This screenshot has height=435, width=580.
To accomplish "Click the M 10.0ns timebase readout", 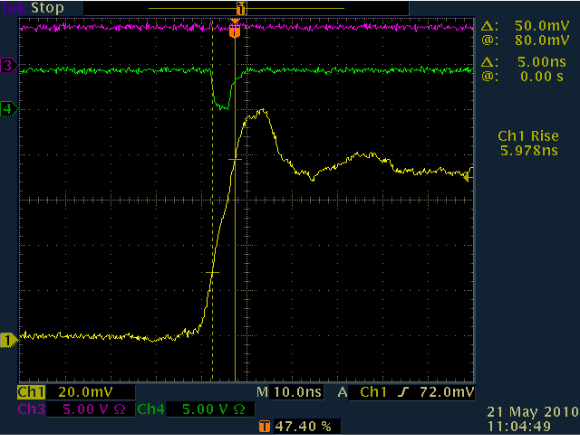I will 289,392.
